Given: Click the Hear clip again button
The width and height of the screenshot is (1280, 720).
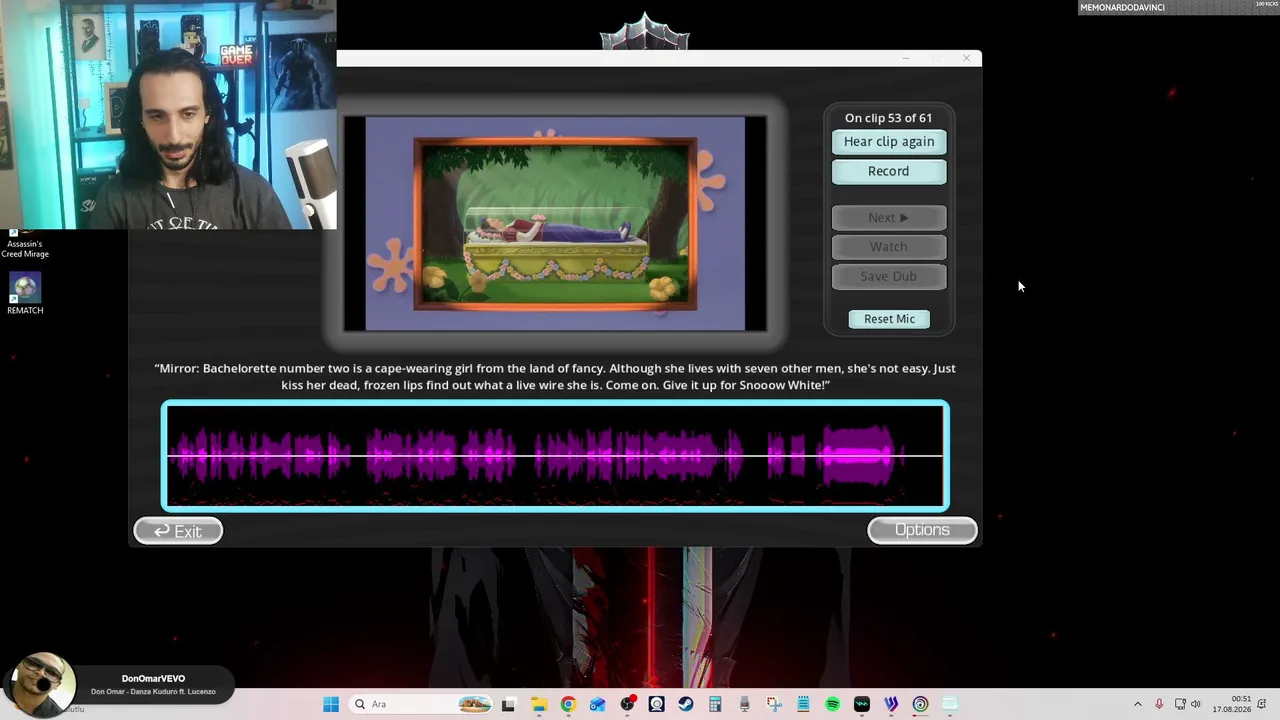Looking at the screenshot, I should [x=889, y=142].
